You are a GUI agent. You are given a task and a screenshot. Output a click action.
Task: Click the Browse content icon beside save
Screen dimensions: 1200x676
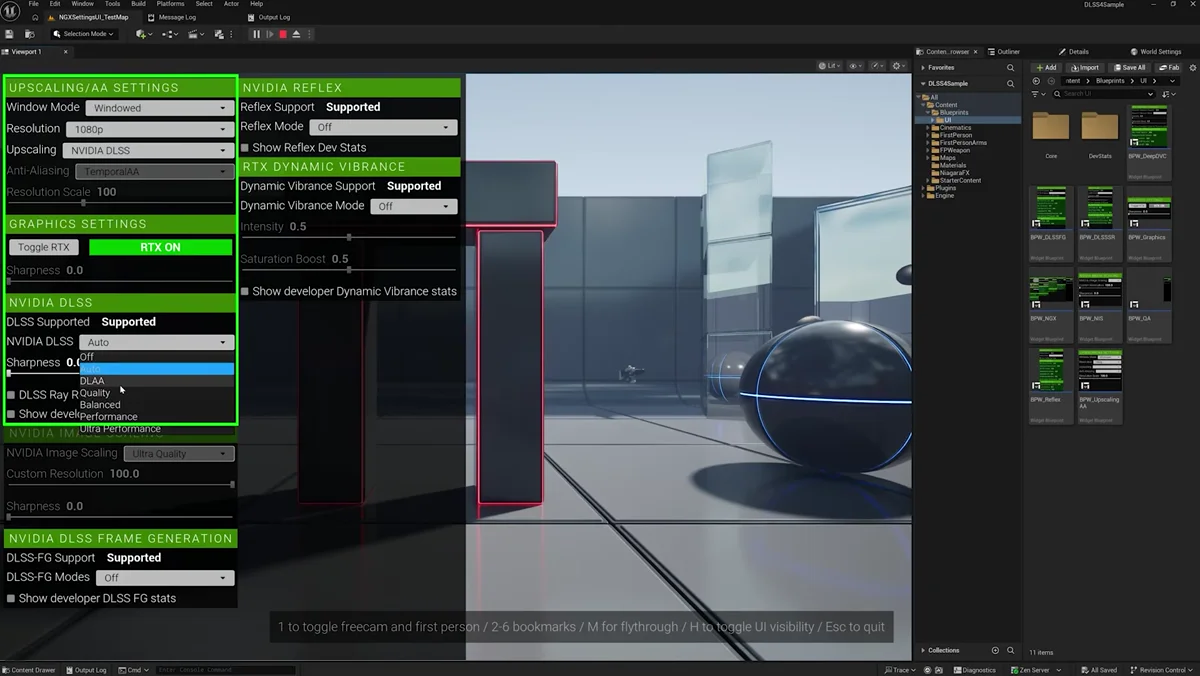[x=30, y=34]
